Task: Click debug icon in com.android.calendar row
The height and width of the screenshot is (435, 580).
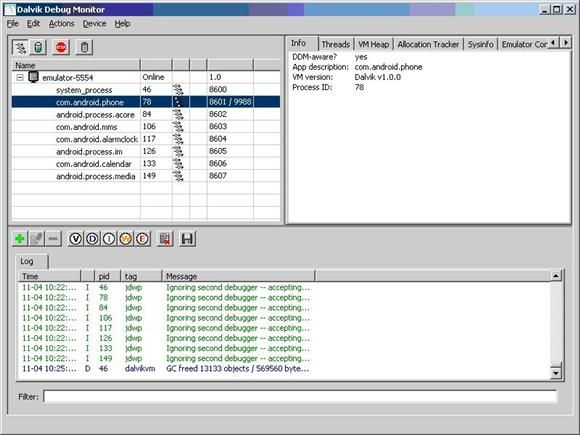Action: coord(178,163)
